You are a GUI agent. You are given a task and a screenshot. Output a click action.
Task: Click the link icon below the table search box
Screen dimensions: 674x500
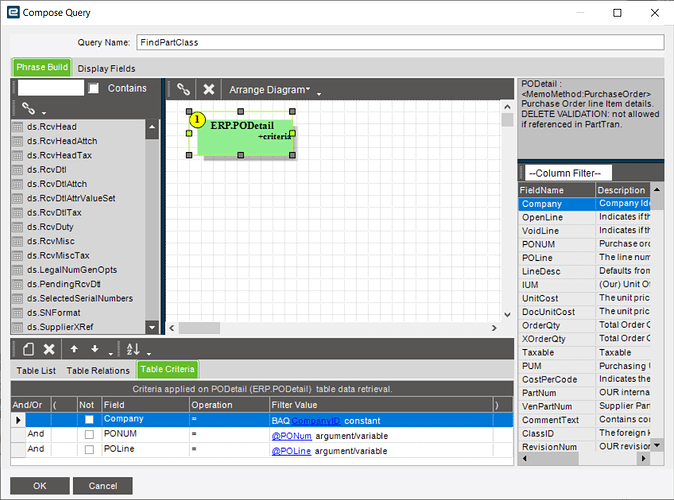click(28, 108)
